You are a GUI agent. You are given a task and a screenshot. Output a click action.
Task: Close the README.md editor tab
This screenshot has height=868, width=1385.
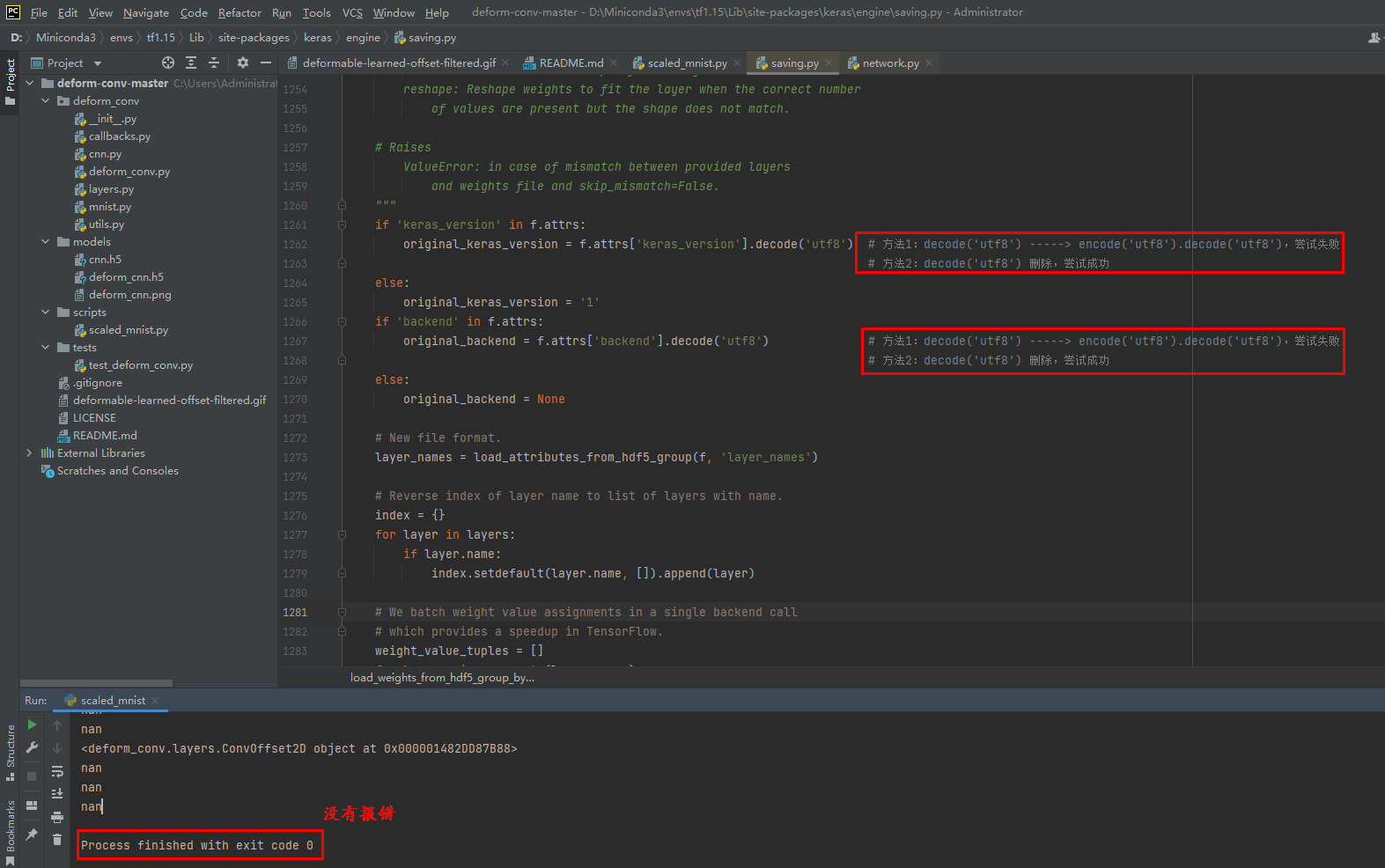click(614, 63)
